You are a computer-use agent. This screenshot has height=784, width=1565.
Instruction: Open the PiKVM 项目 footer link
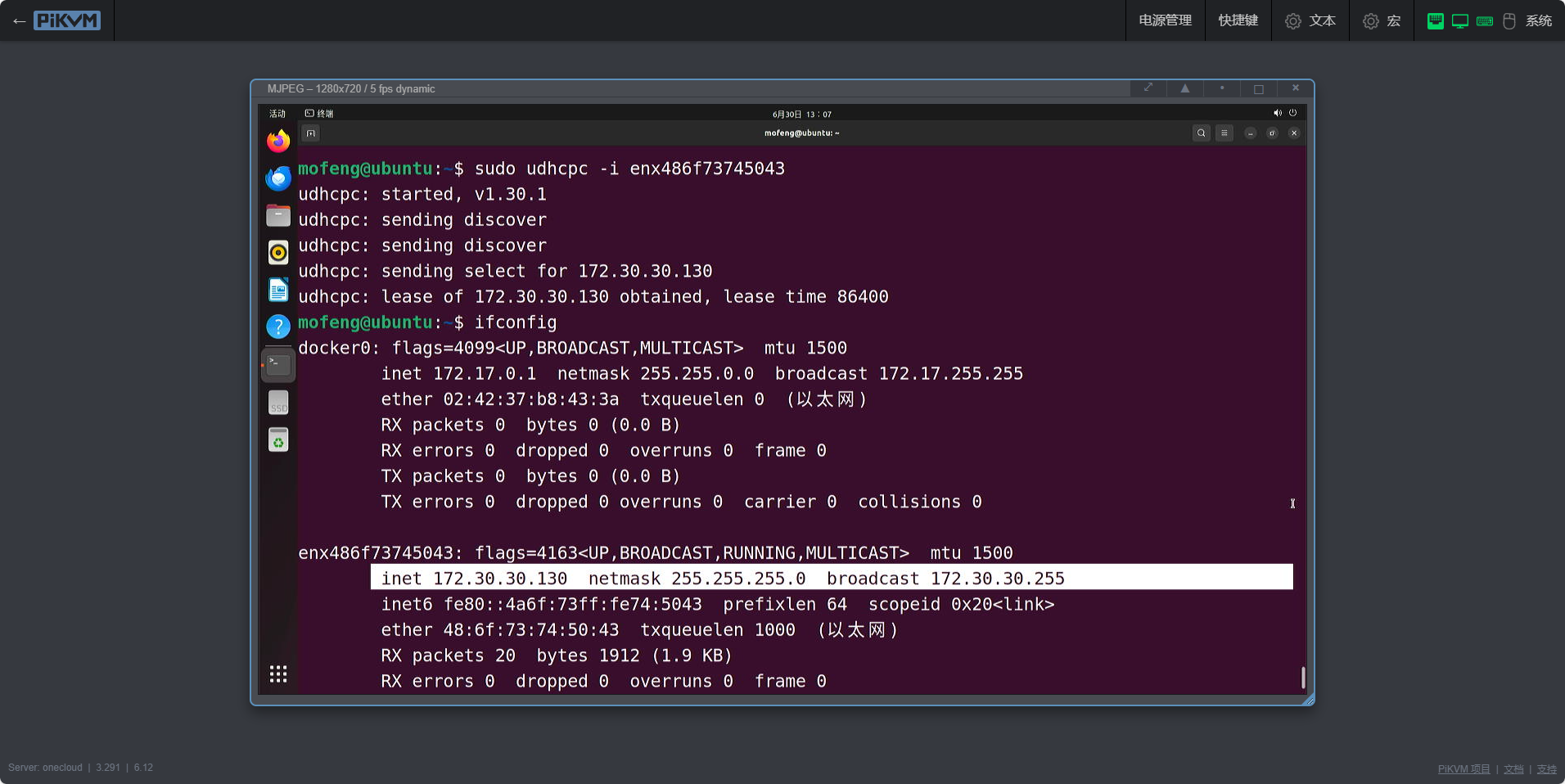[x=1464, y=769]
